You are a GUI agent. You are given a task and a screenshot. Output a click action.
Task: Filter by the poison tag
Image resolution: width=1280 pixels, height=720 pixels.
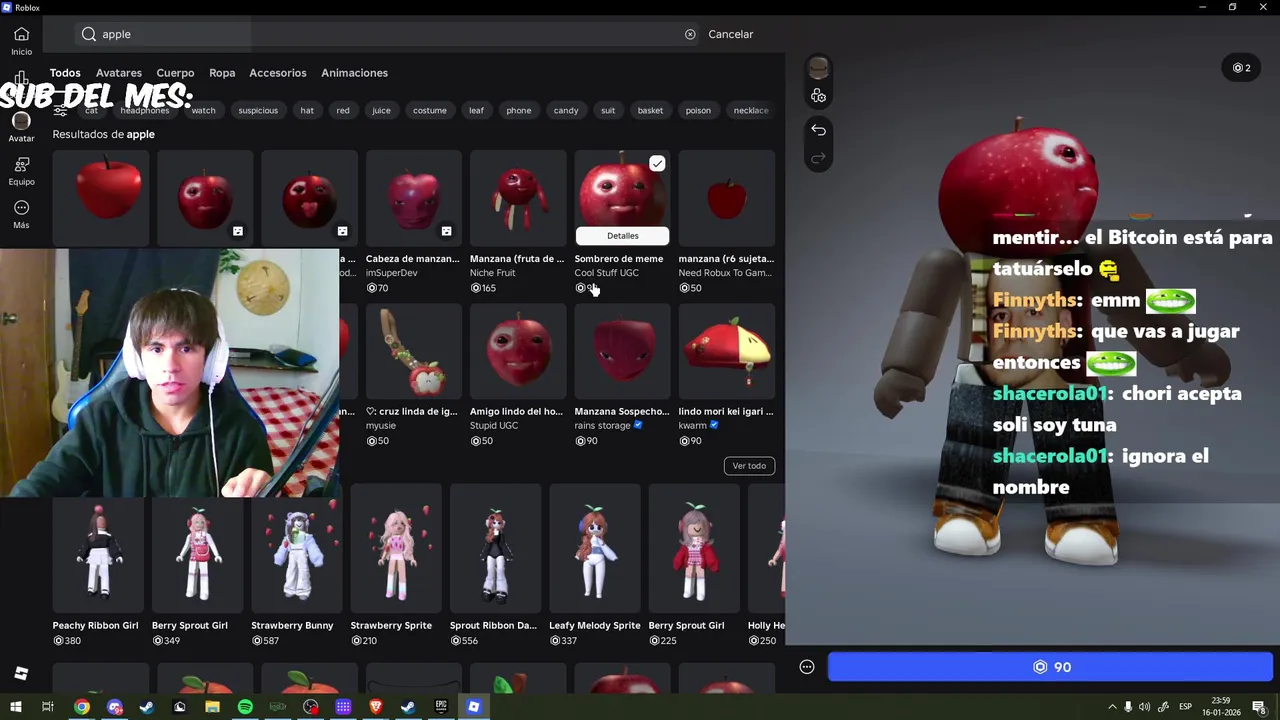tap(698, 110)
